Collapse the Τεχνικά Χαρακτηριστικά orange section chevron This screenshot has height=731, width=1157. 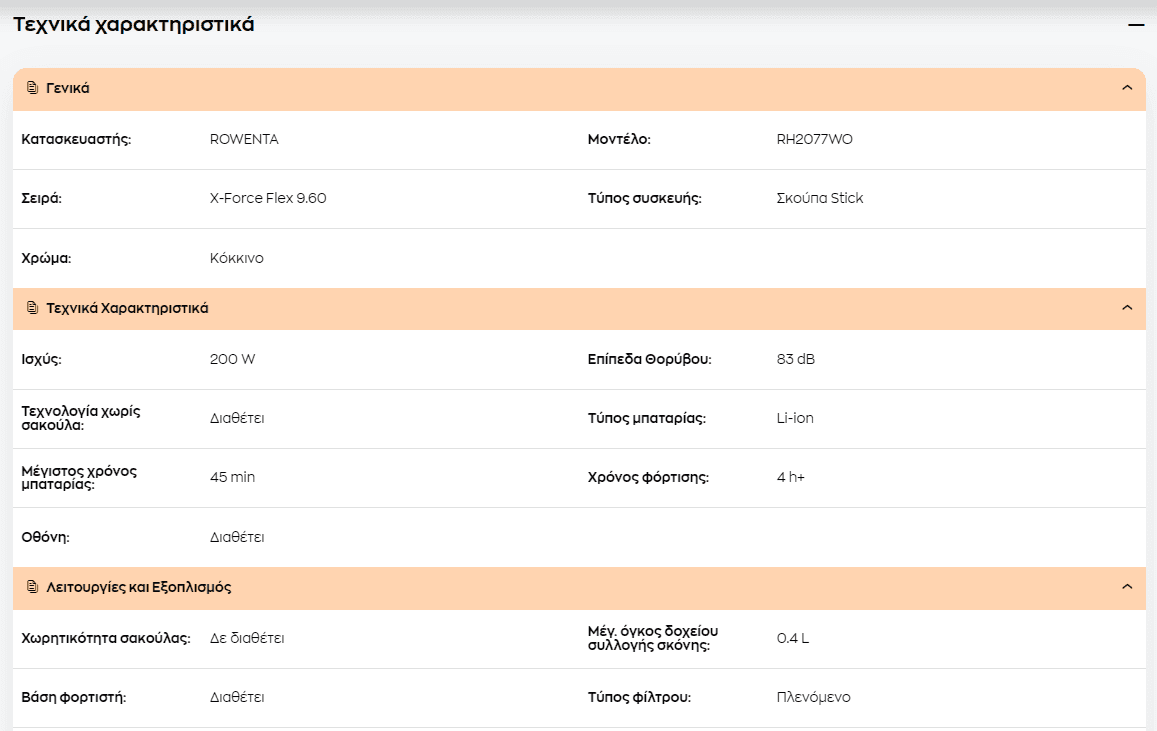pyautogui.click(x=1127, y=308)
